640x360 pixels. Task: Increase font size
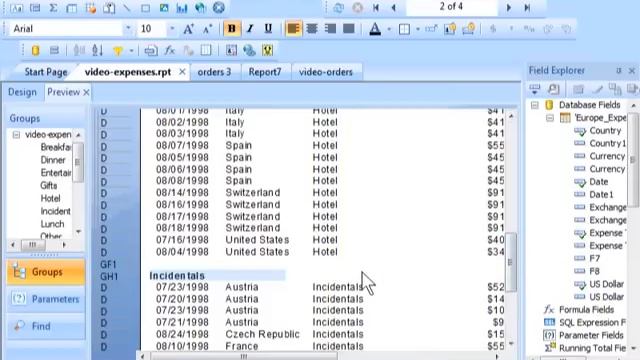point(188,29)
